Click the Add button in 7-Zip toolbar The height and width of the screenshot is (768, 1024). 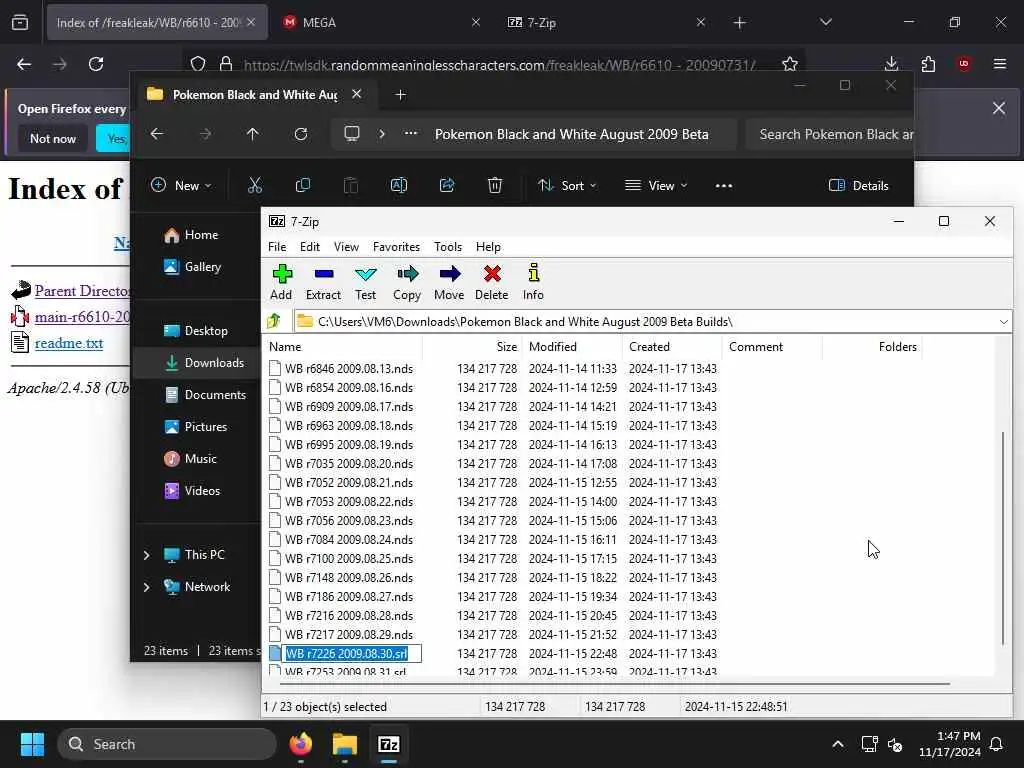coord(281,282)
